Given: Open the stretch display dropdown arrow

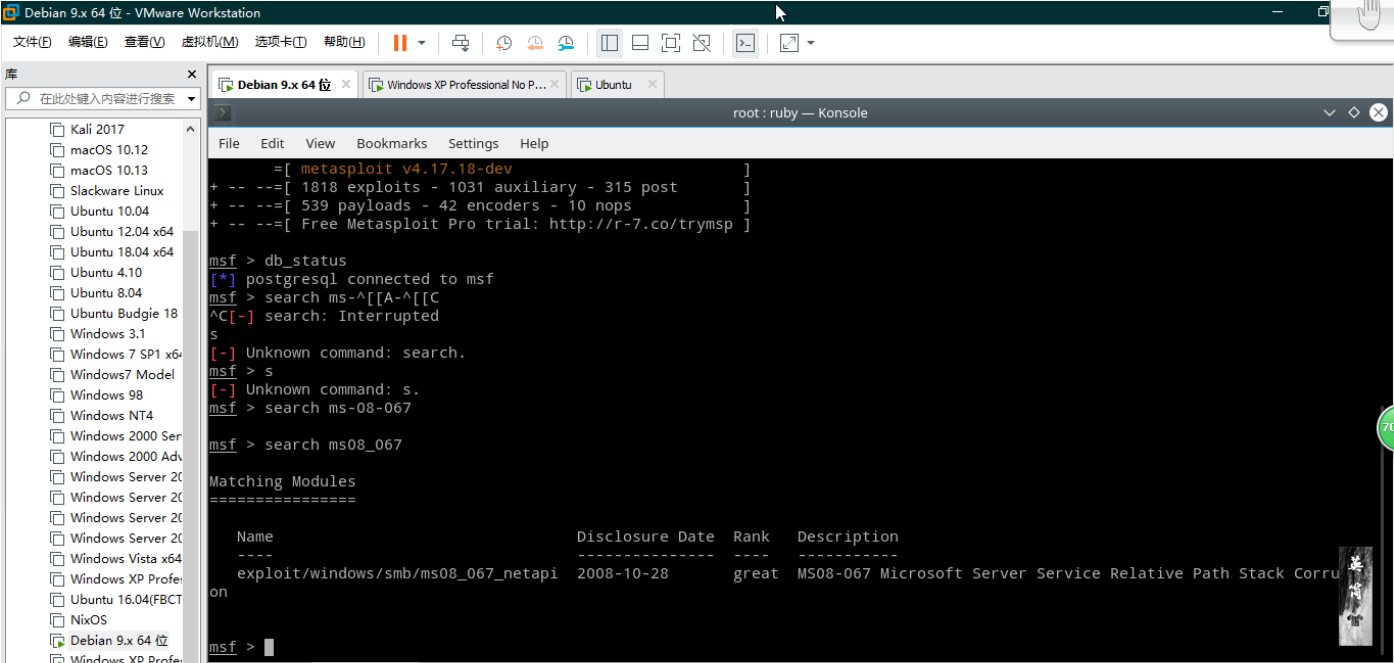Looking at the screenshot, I should [x=811, y=43].
